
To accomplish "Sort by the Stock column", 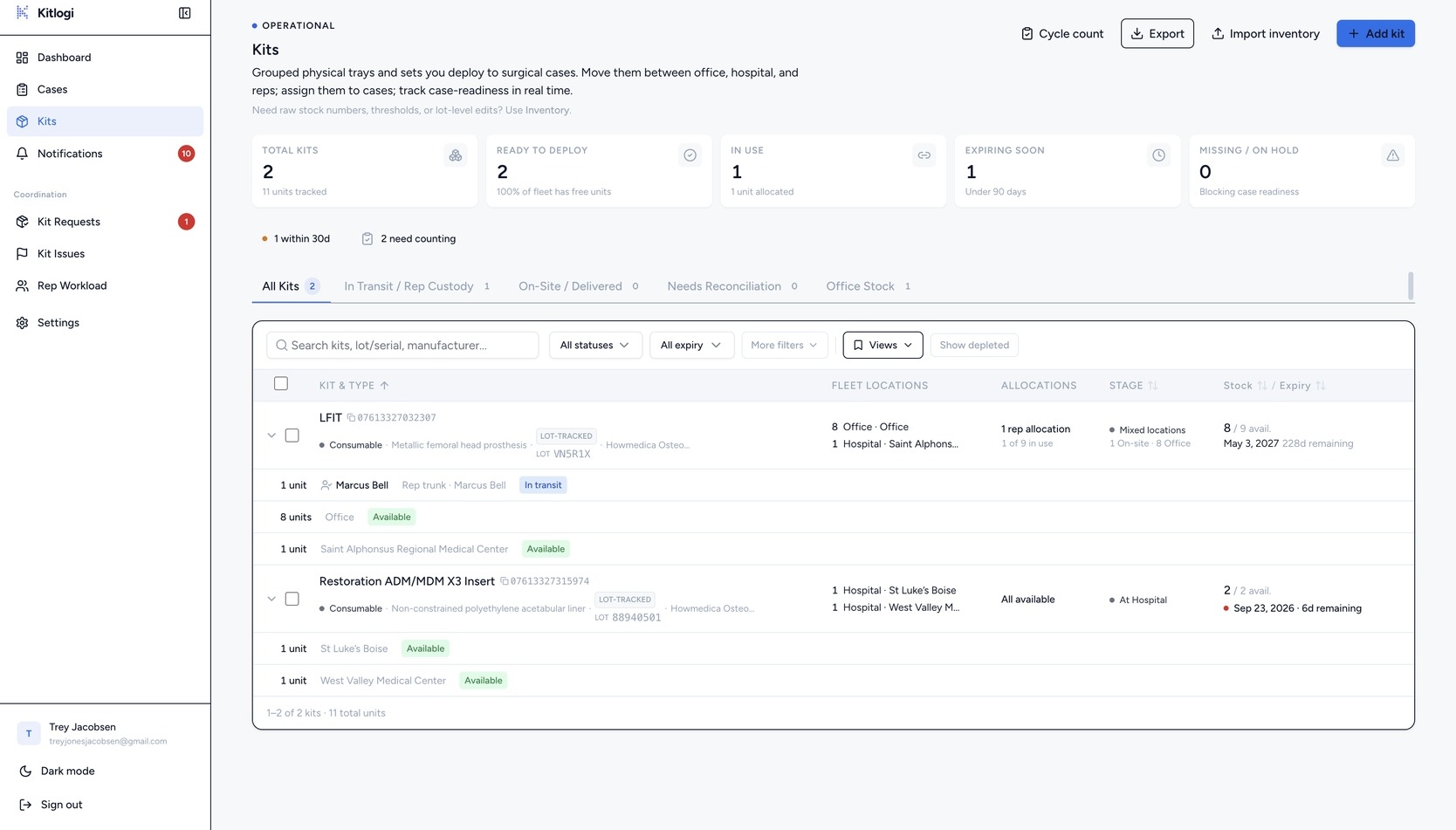I will pyautogui.click(x=1246, y=386).
